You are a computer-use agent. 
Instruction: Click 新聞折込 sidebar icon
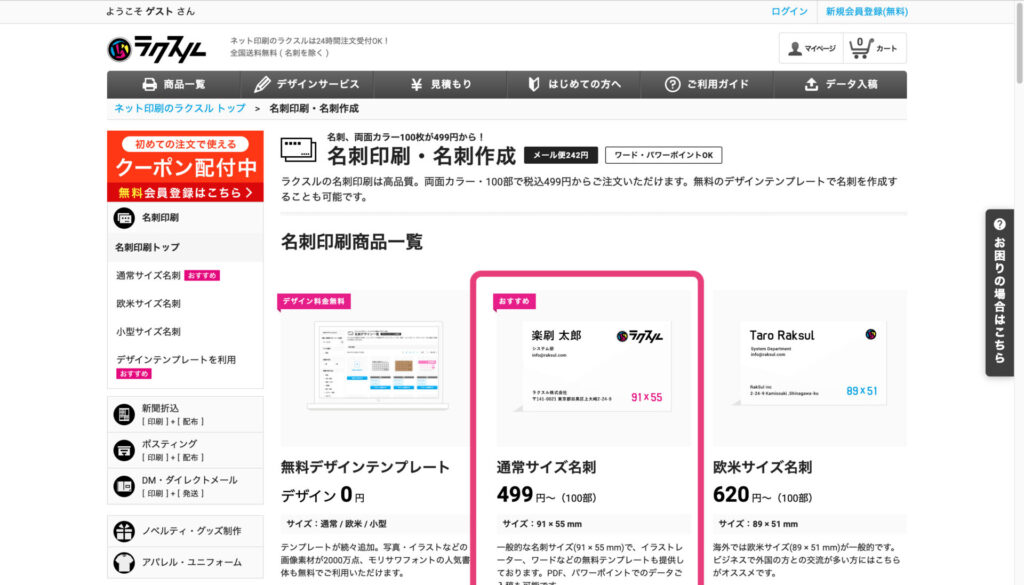(x=124, y=414)
